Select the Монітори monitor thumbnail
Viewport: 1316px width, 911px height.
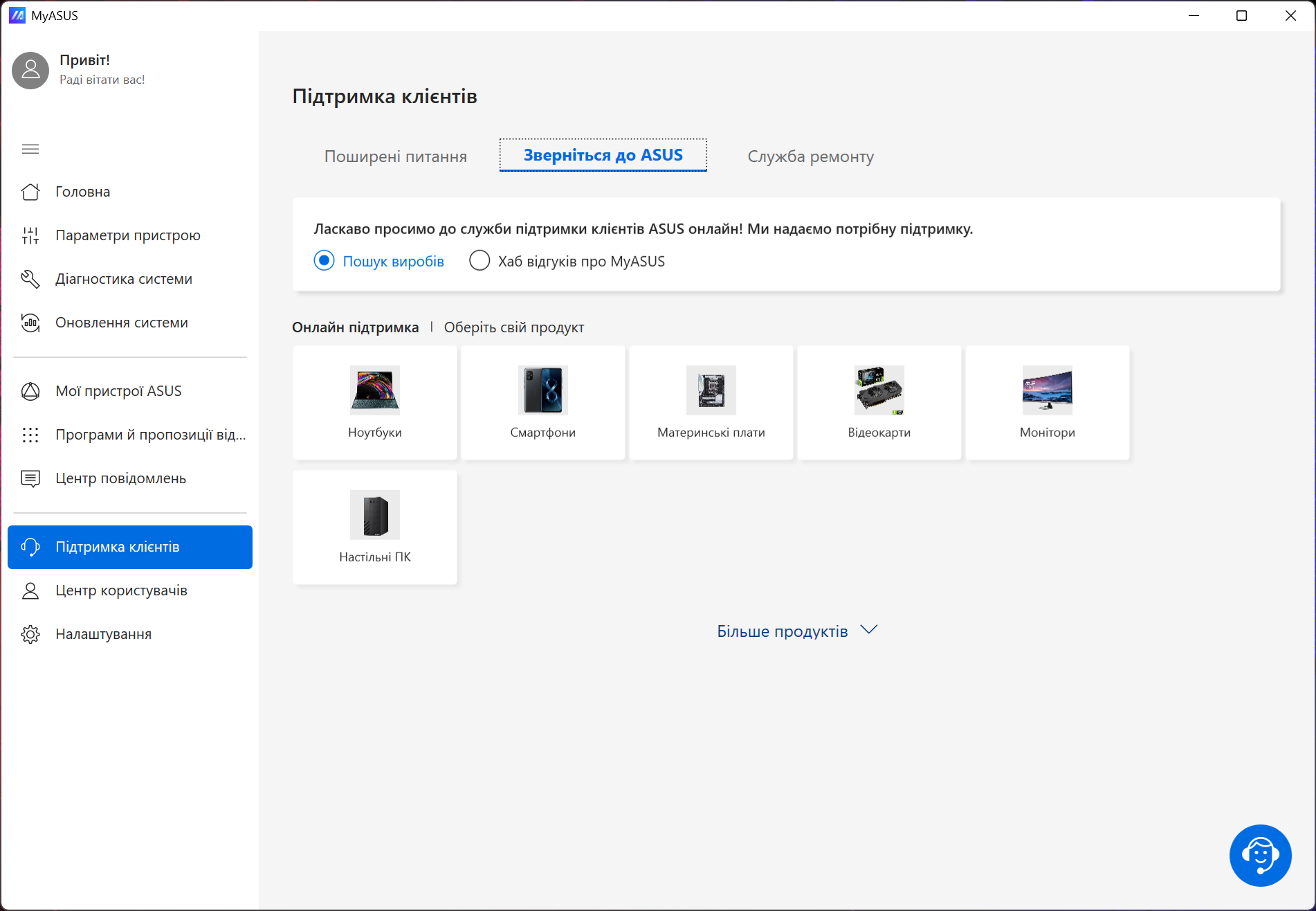pyautogui.click(x=1048, y=390)
